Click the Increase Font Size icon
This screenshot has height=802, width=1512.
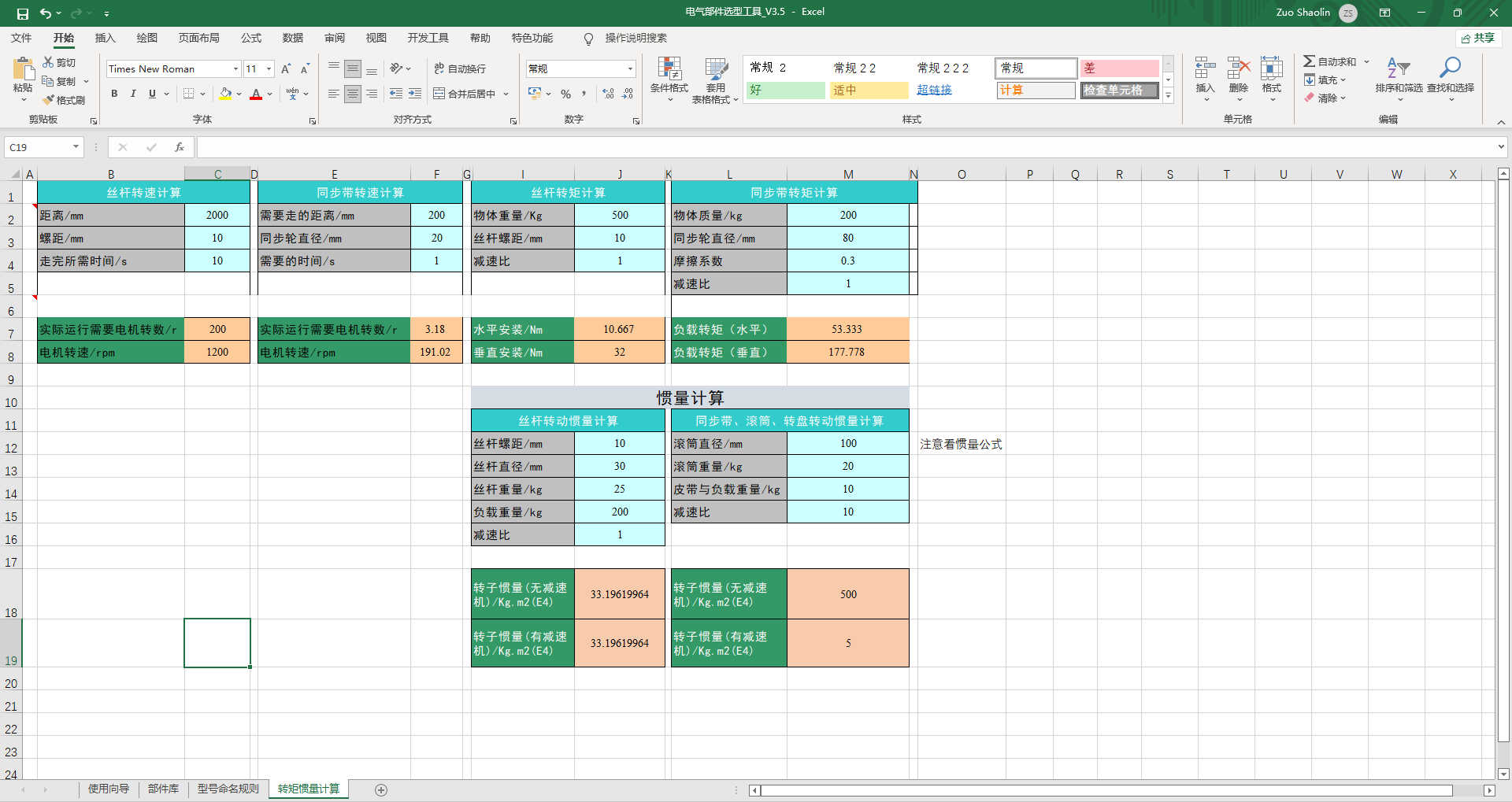(286, 69)
